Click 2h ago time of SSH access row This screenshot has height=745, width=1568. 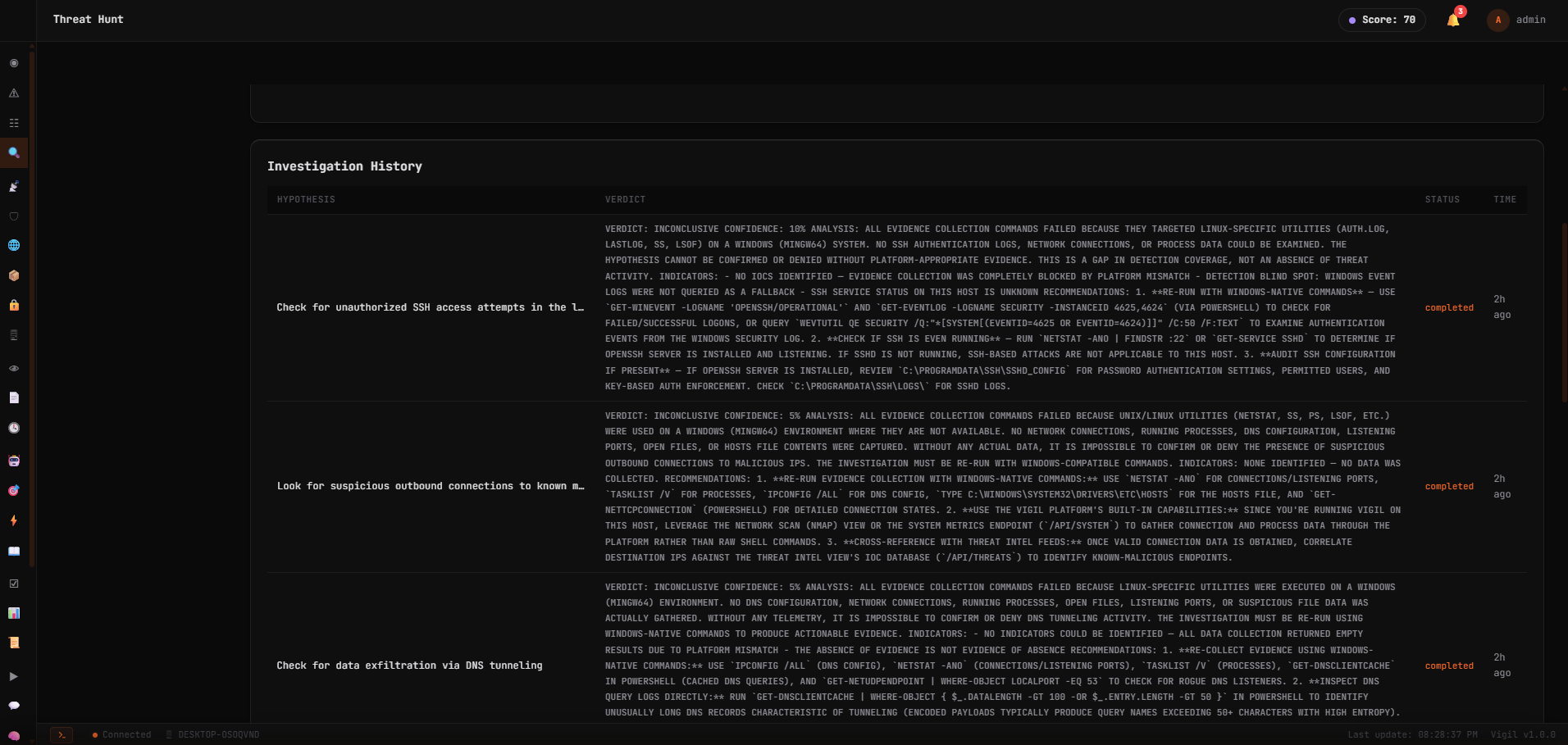pos(1502,307)
